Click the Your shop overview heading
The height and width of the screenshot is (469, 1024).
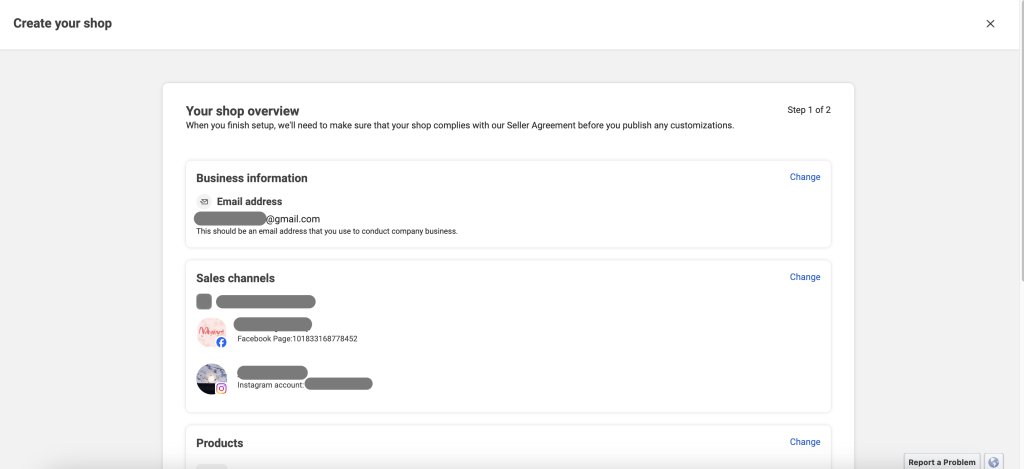(242, 111)
